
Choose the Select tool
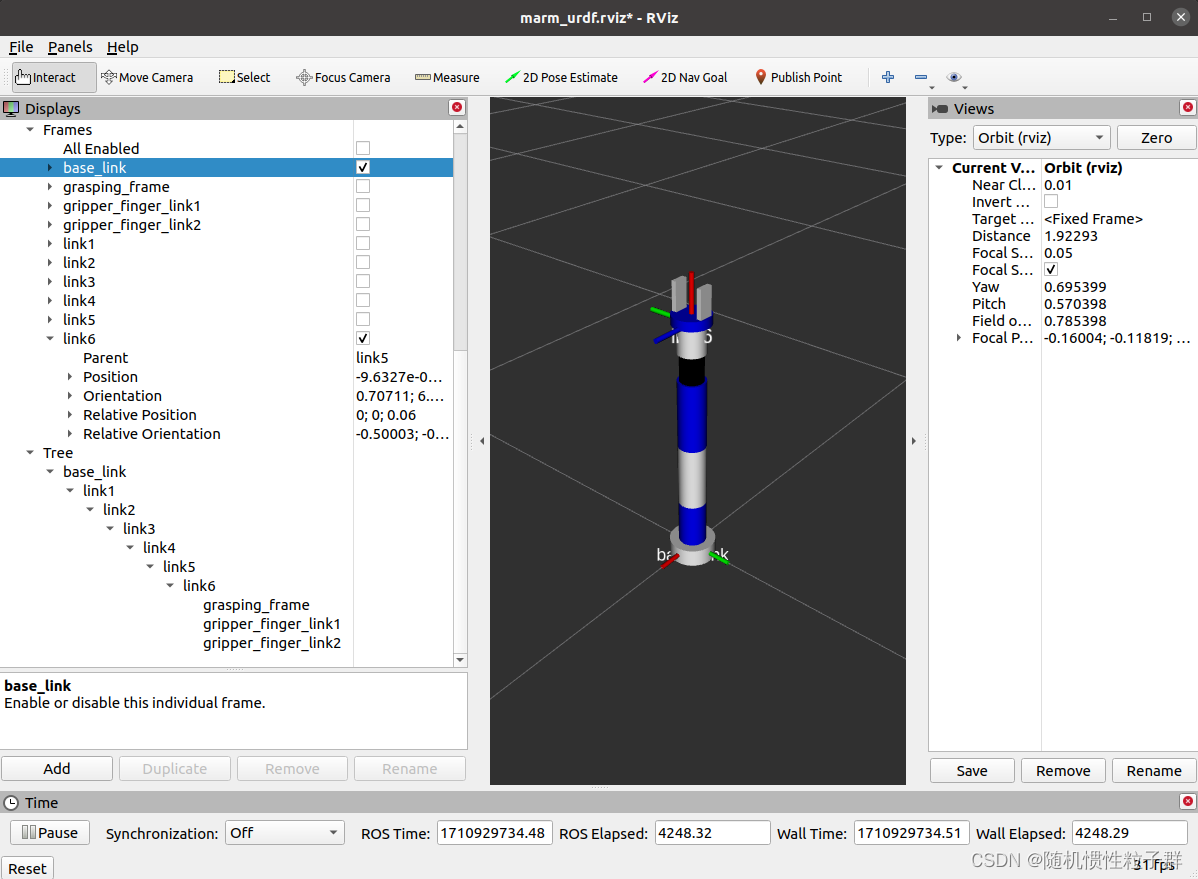[244, 77]
